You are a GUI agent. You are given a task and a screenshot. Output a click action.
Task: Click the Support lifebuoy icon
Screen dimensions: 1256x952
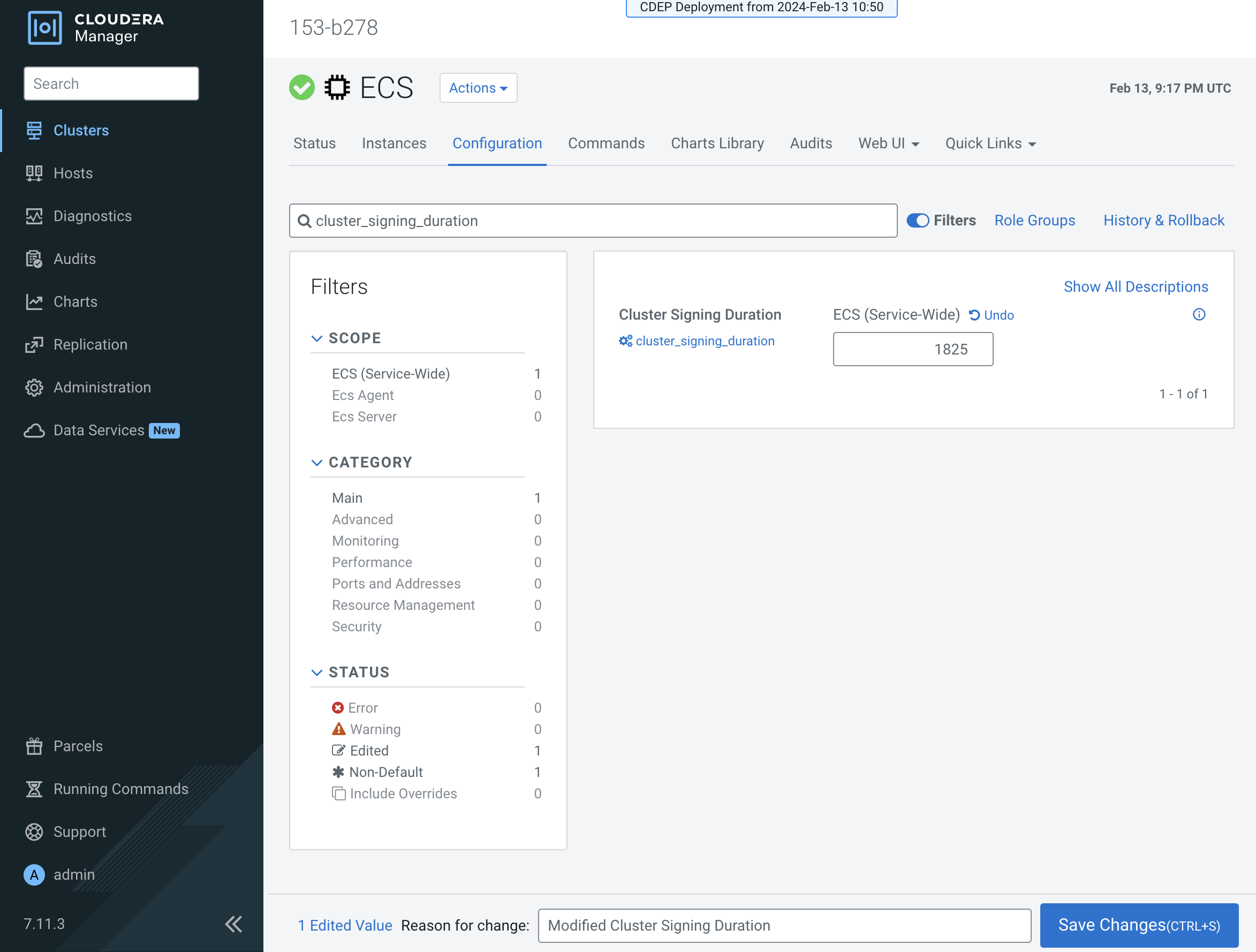tap(34, 832)
